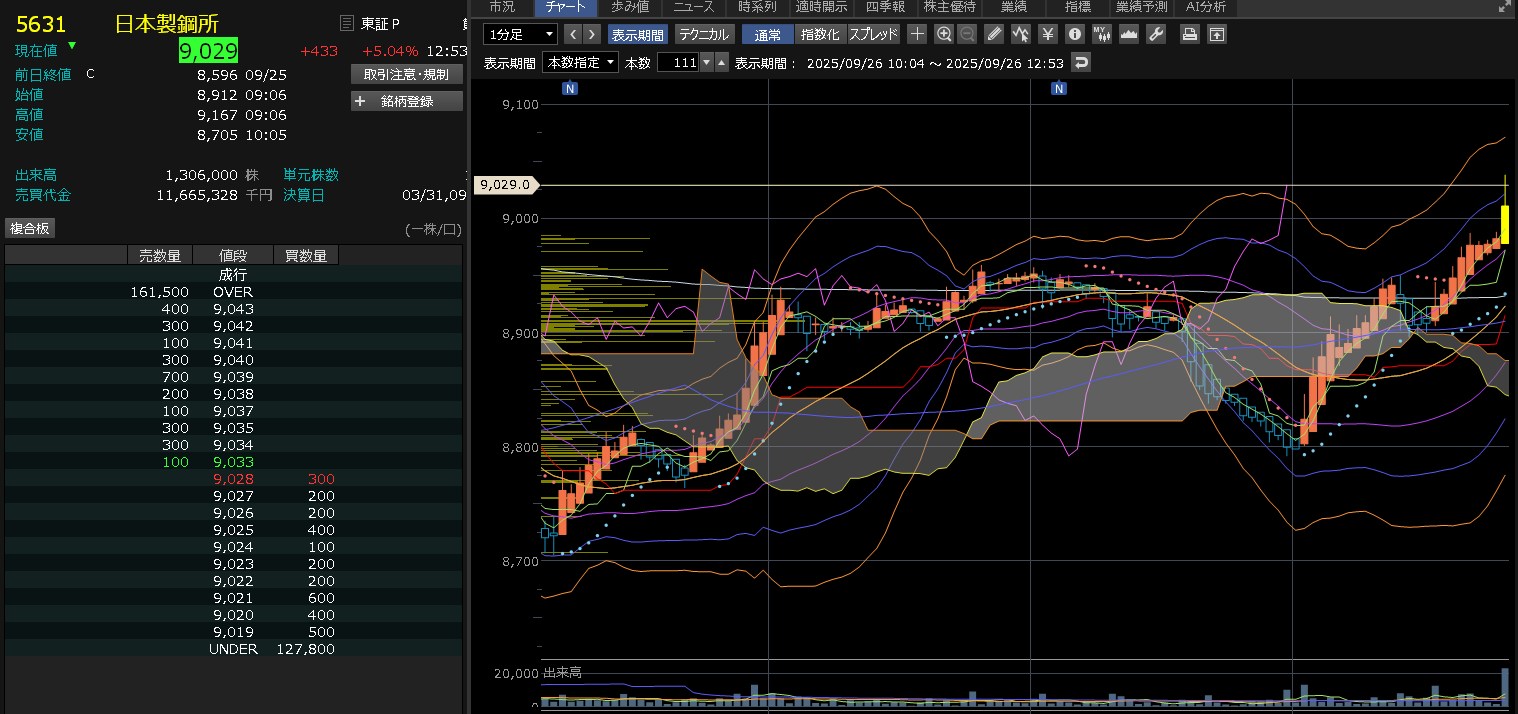Viewport: 1518px width, 714px height.
Task: Switch to 指数化 indexed mode
Action: [x=820, y=34]
